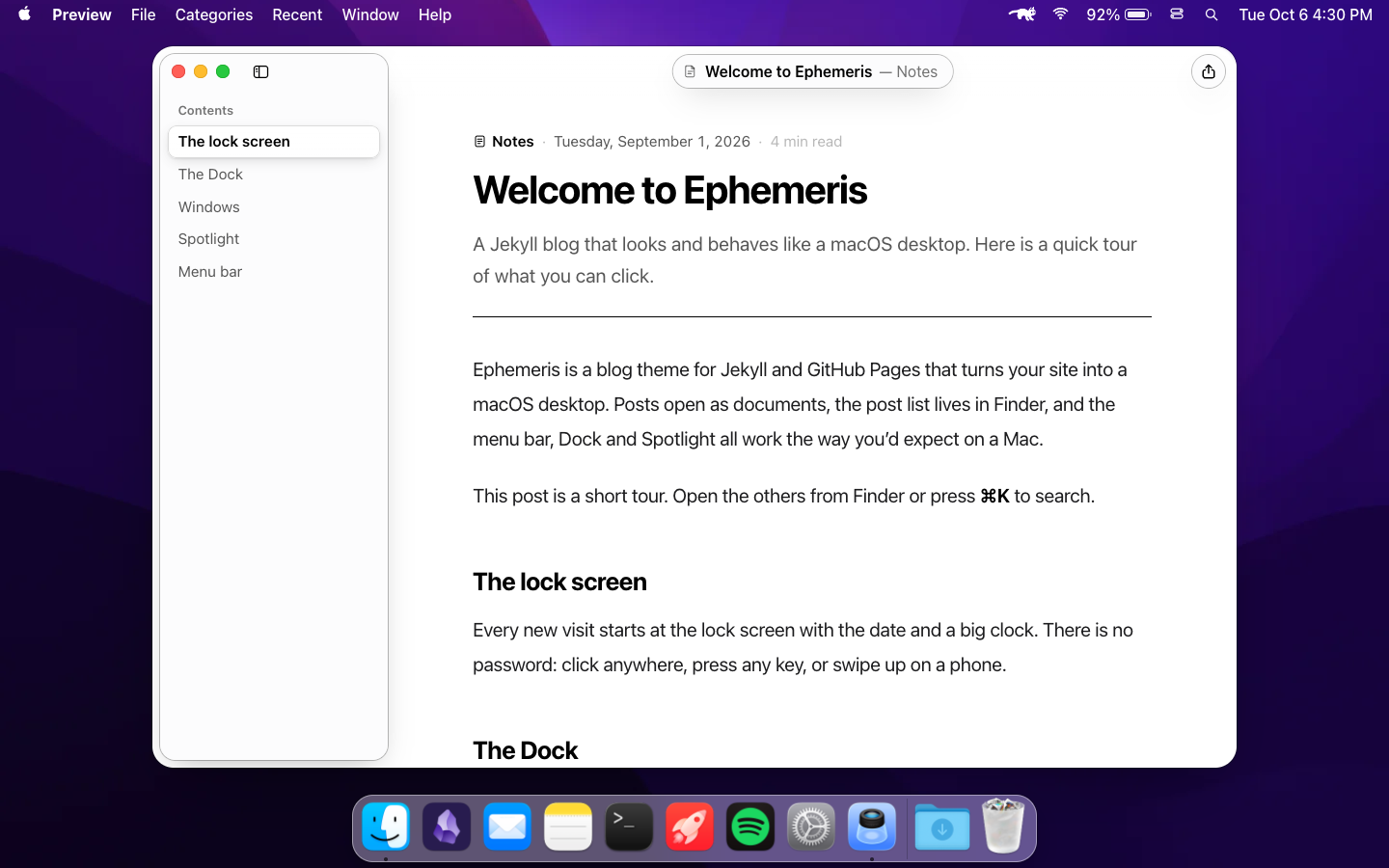Open the File menu

point(144,14)
